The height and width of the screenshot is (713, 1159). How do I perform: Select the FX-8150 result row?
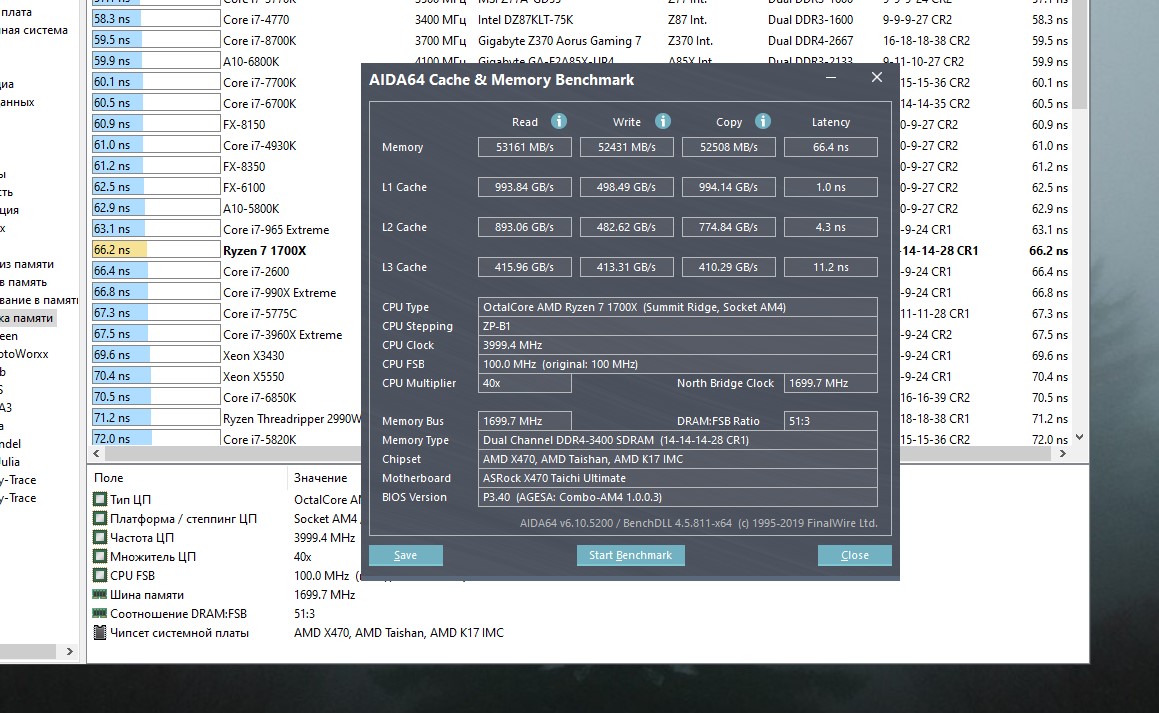(x=244, y=125)
